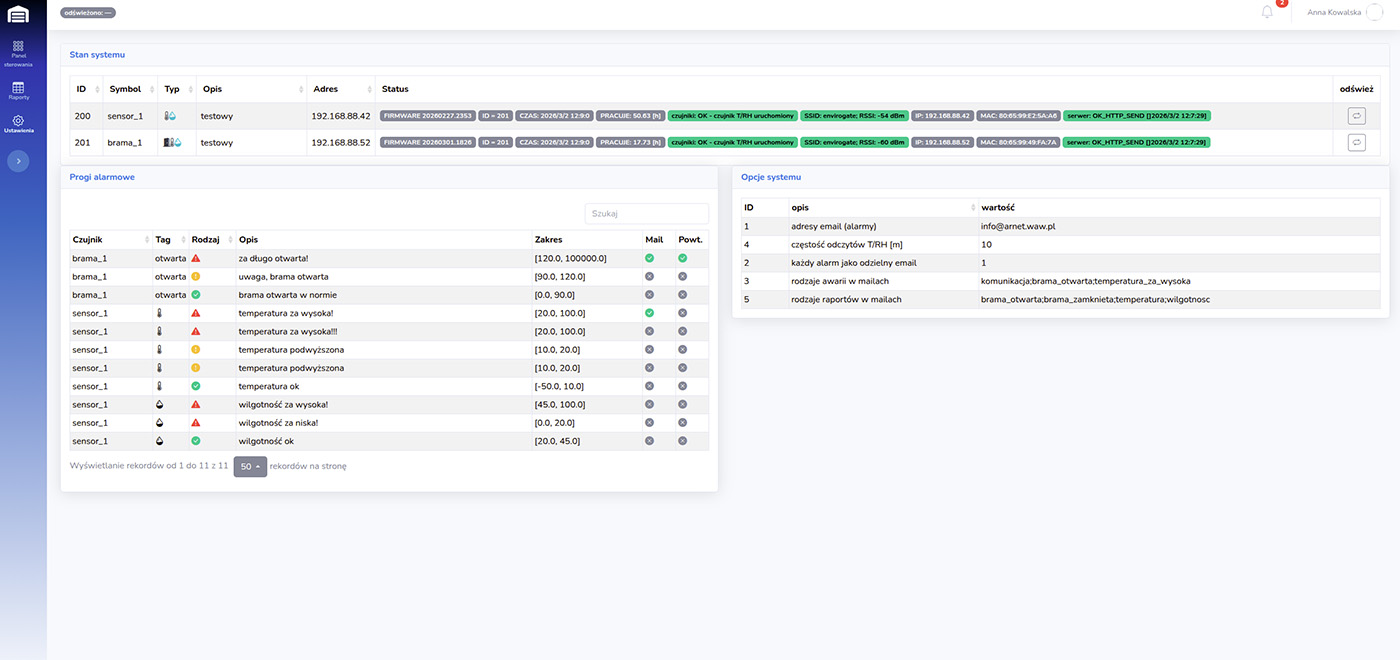Click the droplet tag icon in 'wilgotność ok' row
Image resolution: width=1400 pixels, height=660 pixels.
[159, 441]
